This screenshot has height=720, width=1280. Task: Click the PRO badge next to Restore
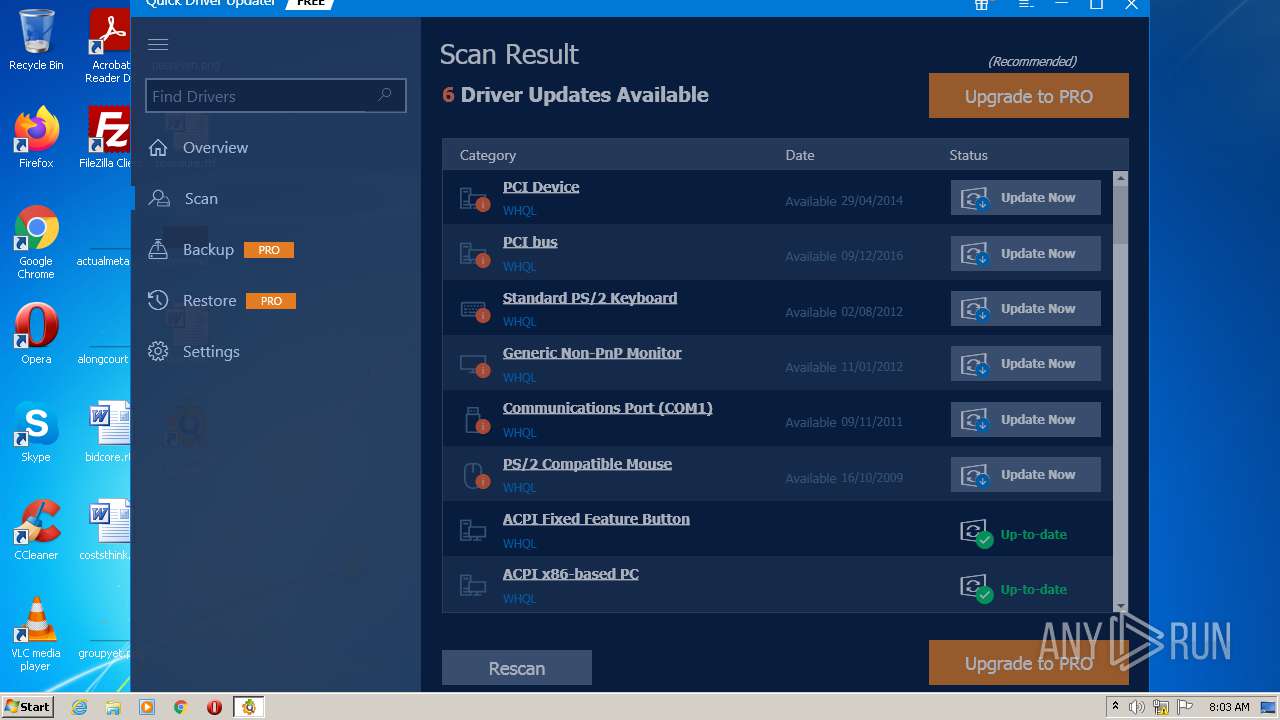tap(271, 301)
